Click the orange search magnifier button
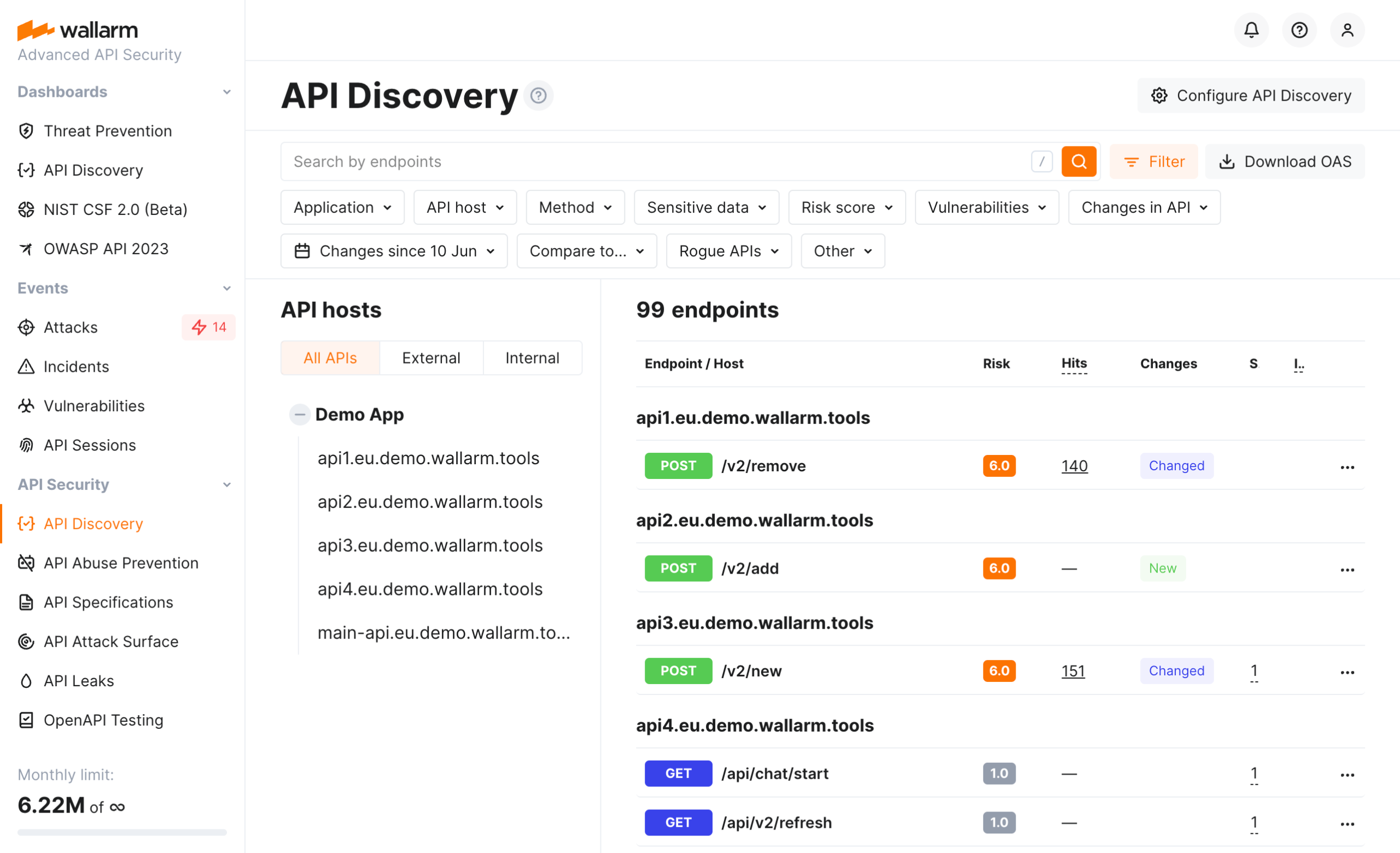1400x853 pixels. coord(1078,162)
